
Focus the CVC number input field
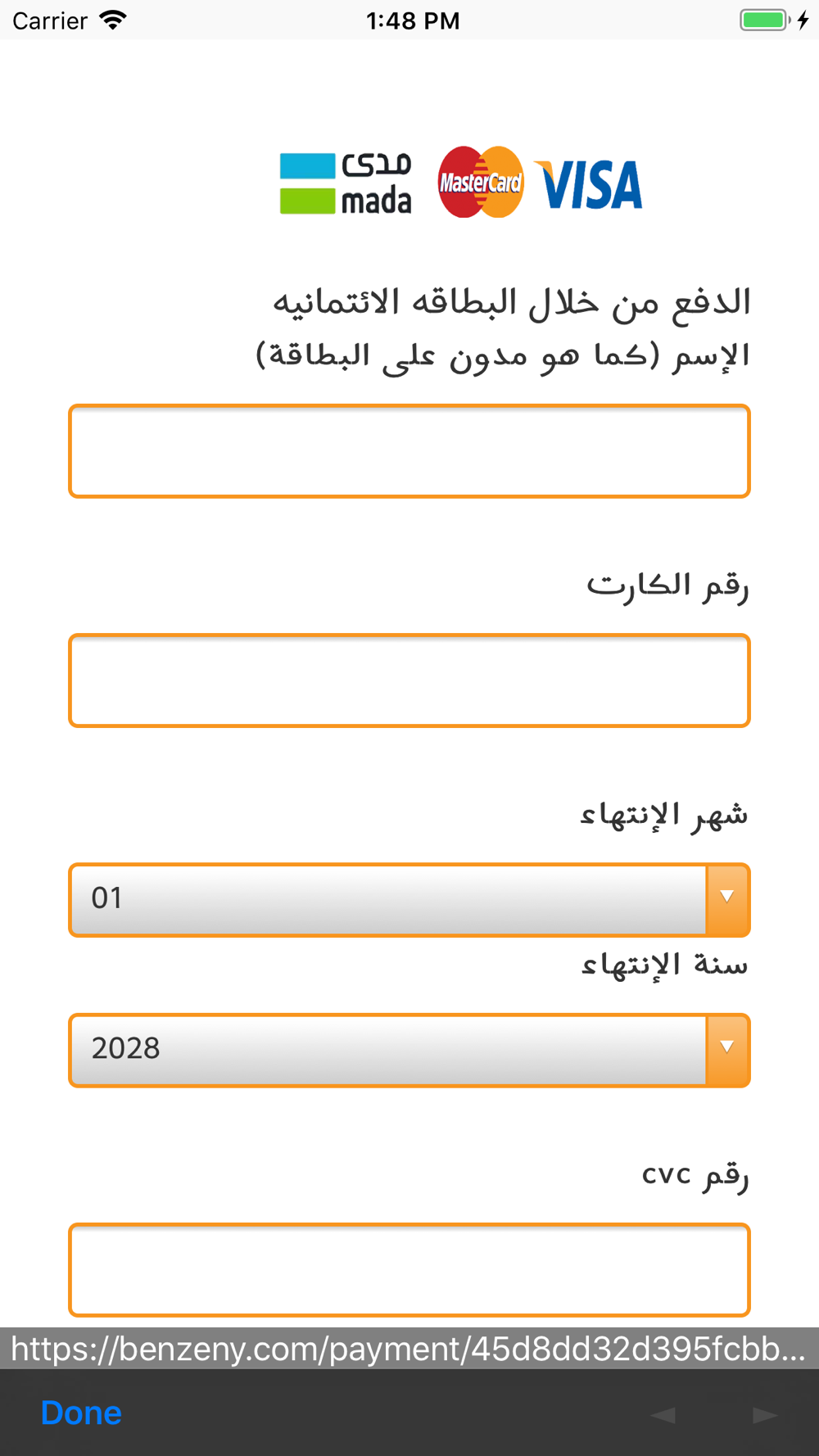(409, 1269)
